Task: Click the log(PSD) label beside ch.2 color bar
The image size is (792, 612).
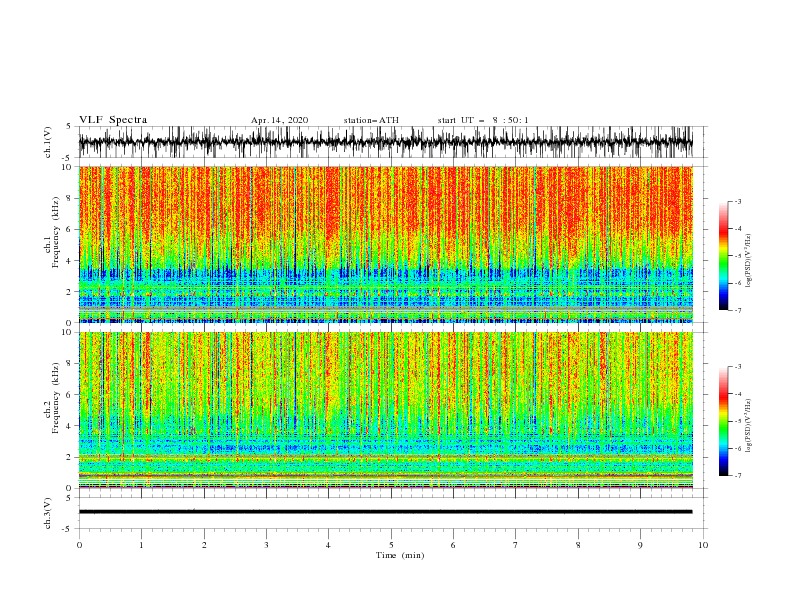Action: point(750,426)
